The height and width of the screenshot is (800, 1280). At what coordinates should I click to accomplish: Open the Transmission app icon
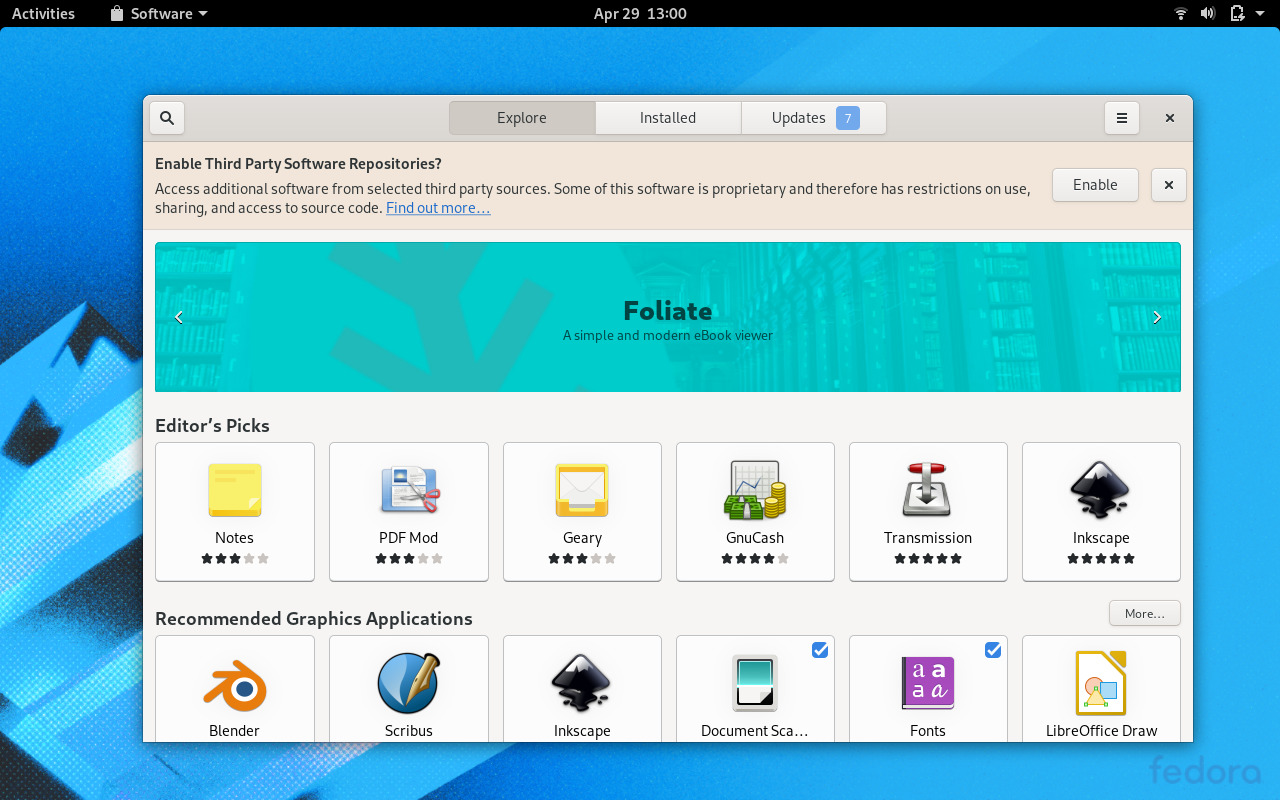[928, 490]
